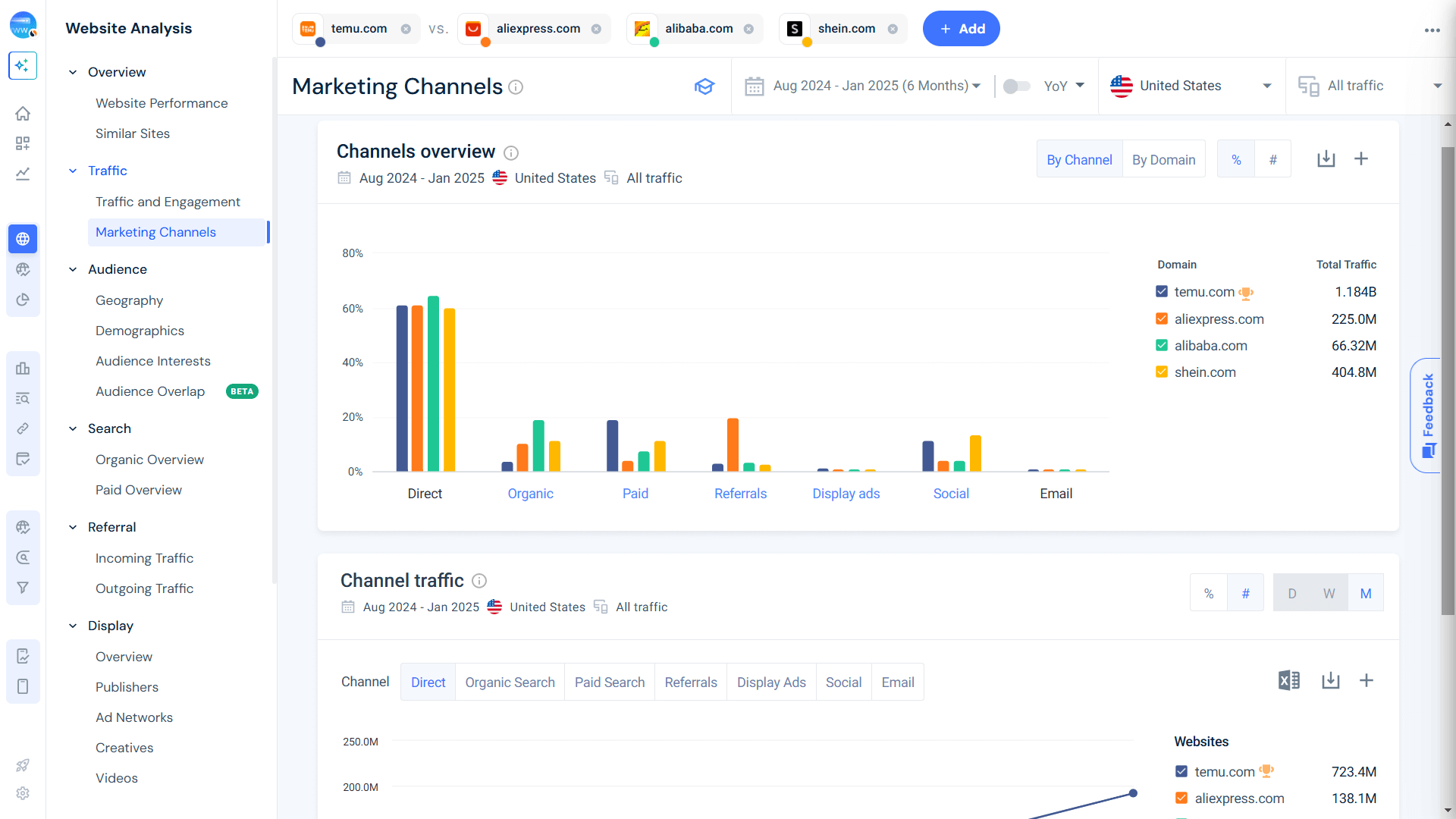1456x819 pixels.
Task: Switch to the By Domain tab
Action: (1164, 159)
